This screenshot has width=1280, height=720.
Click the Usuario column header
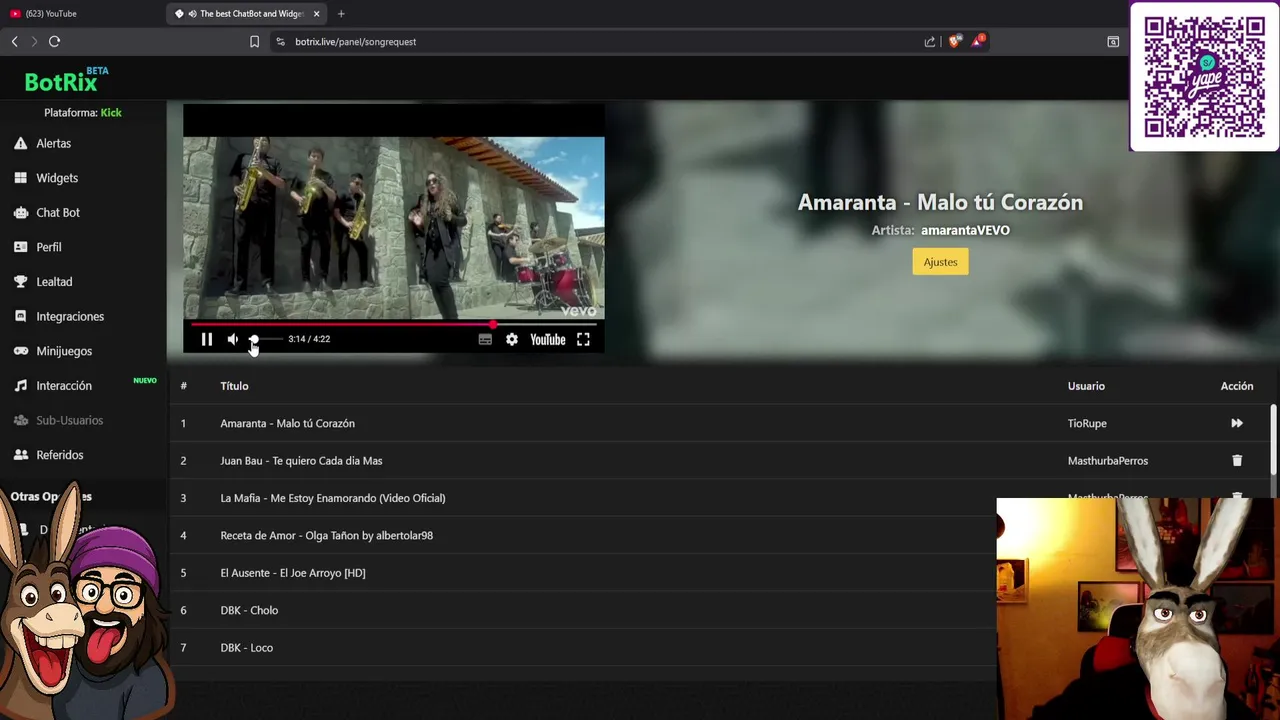tap(1086, 386)
